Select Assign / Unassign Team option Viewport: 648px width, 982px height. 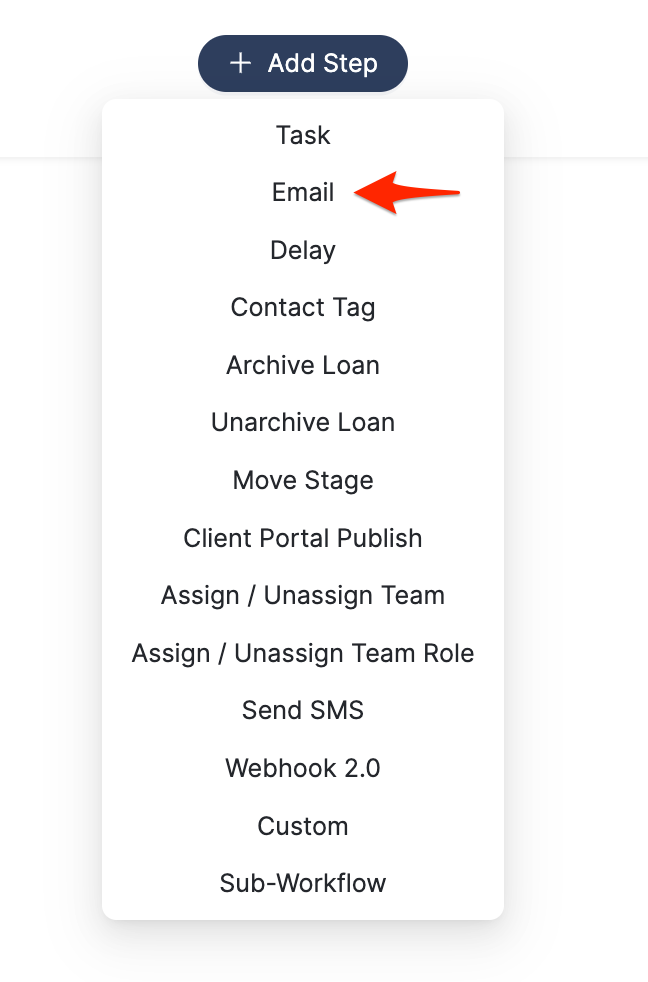(x=303, y=595)
